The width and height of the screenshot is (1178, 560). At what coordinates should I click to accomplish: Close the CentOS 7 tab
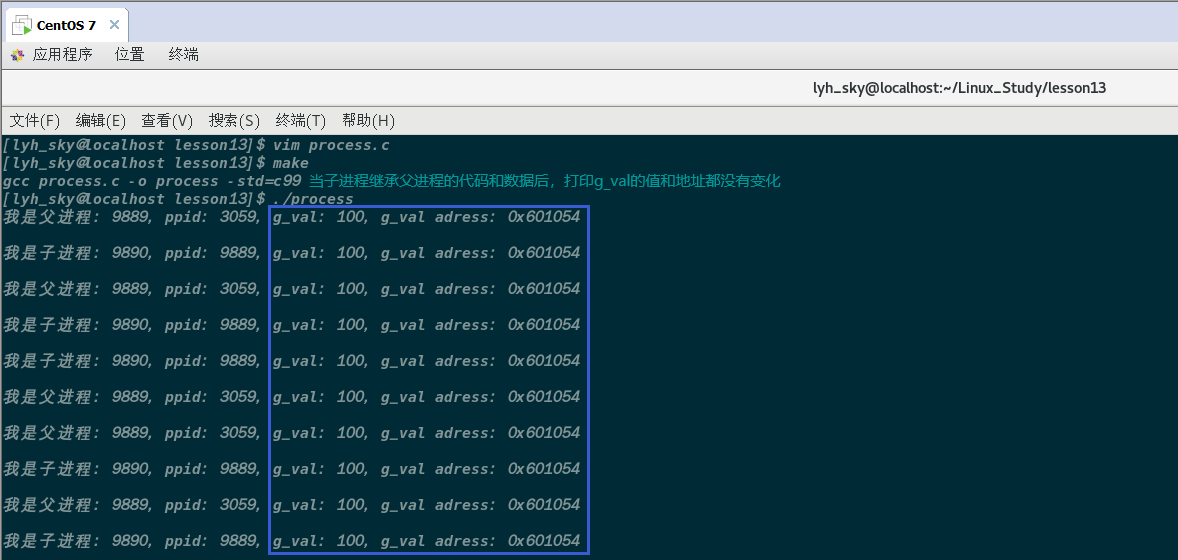click(x=114, y=25)
